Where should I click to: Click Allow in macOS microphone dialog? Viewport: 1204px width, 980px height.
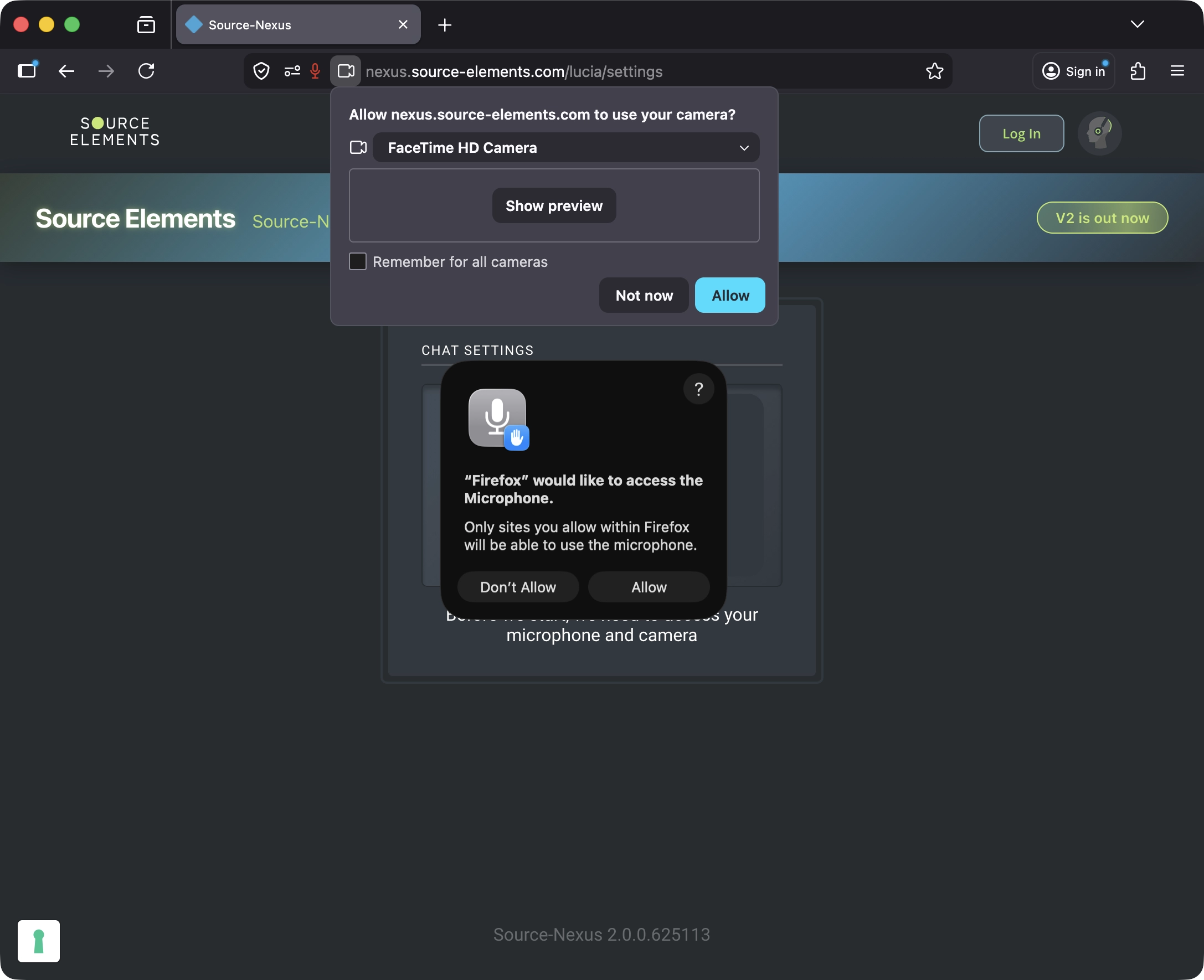tap(649, 587)
